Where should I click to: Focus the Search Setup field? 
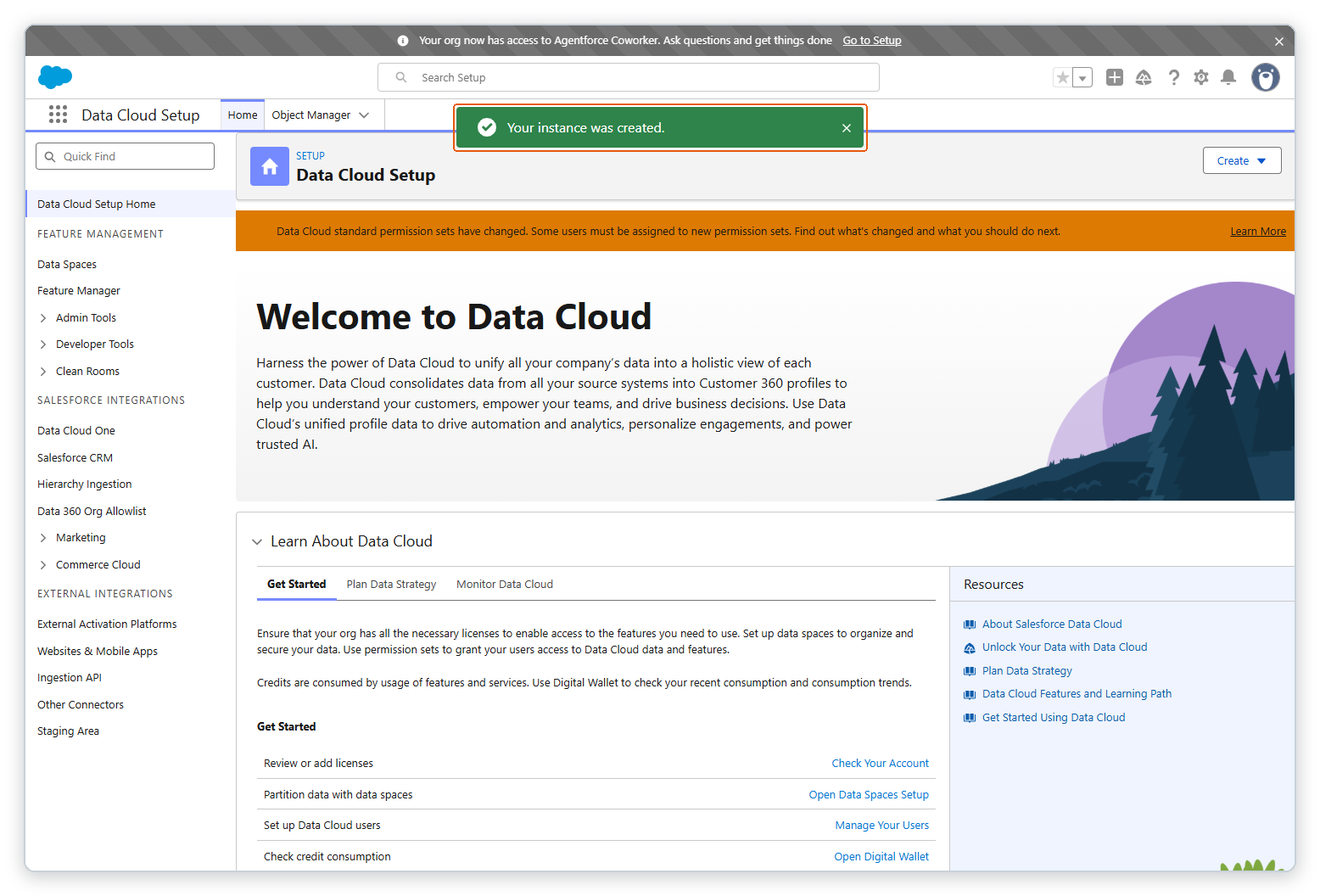pyautogui.click(x=628, y=77)
